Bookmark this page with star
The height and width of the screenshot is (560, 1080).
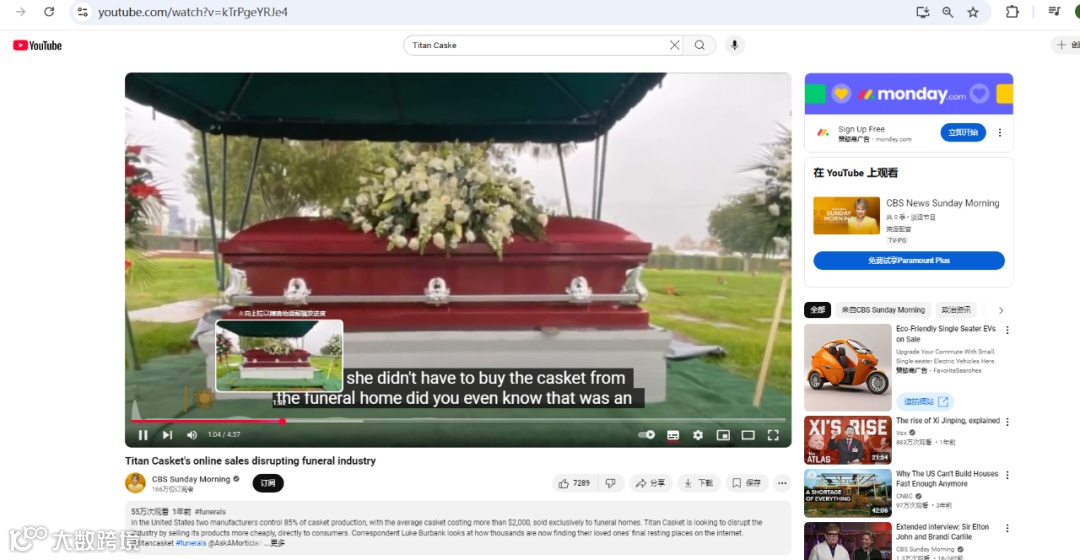(973, 12)
